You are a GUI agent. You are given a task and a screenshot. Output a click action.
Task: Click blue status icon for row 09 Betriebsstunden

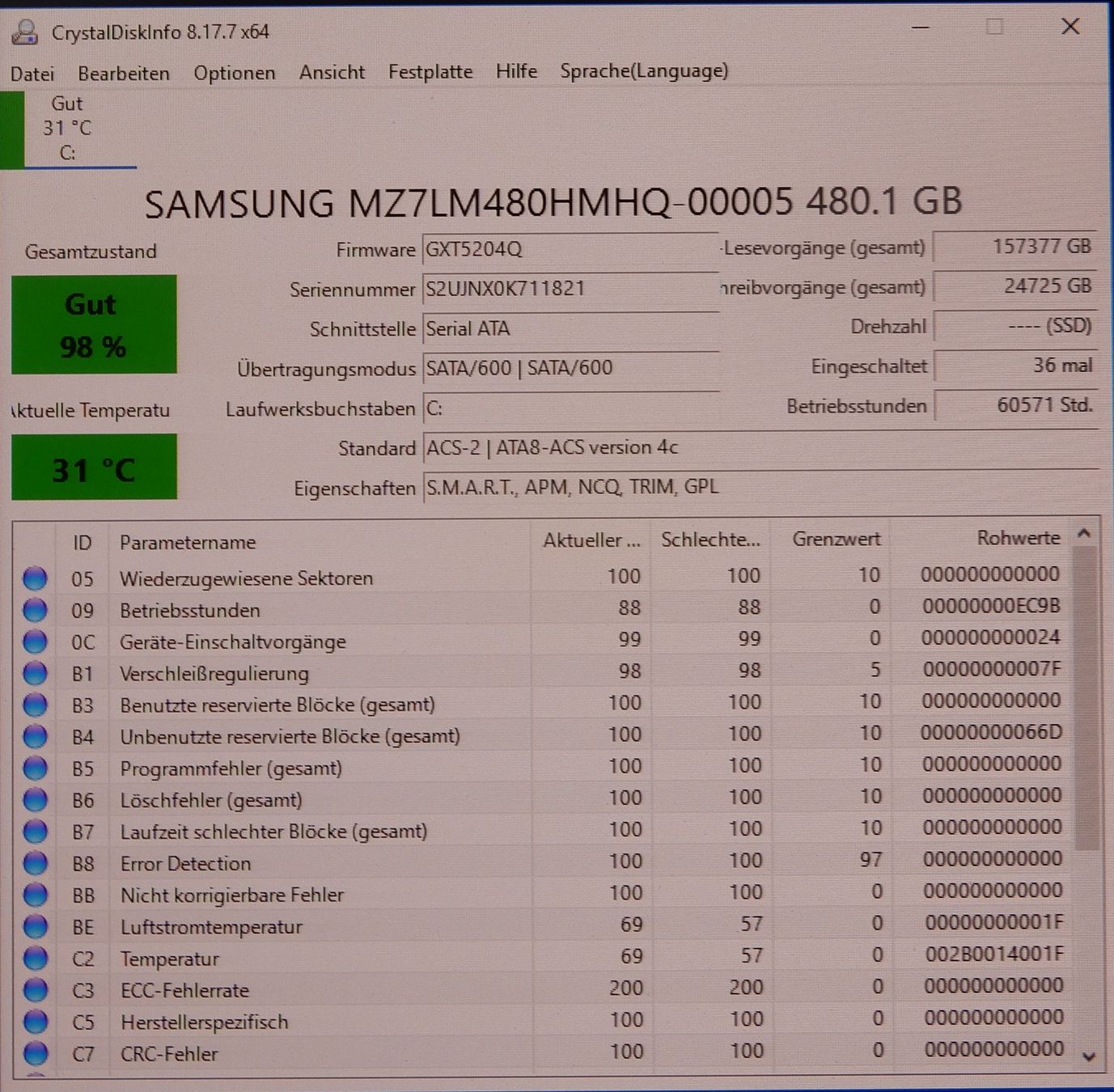(35, 610)
